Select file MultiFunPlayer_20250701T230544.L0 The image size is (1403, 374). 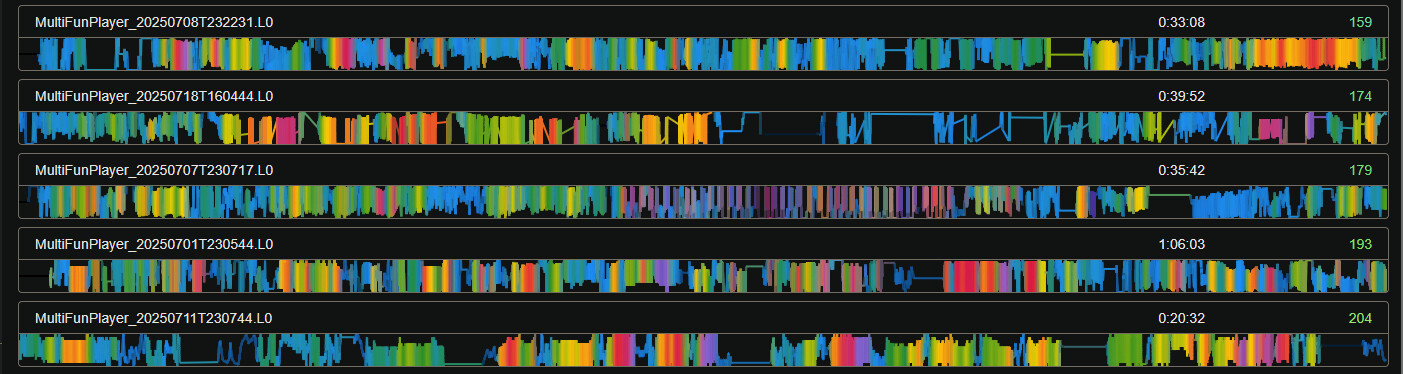pos(154,244)
